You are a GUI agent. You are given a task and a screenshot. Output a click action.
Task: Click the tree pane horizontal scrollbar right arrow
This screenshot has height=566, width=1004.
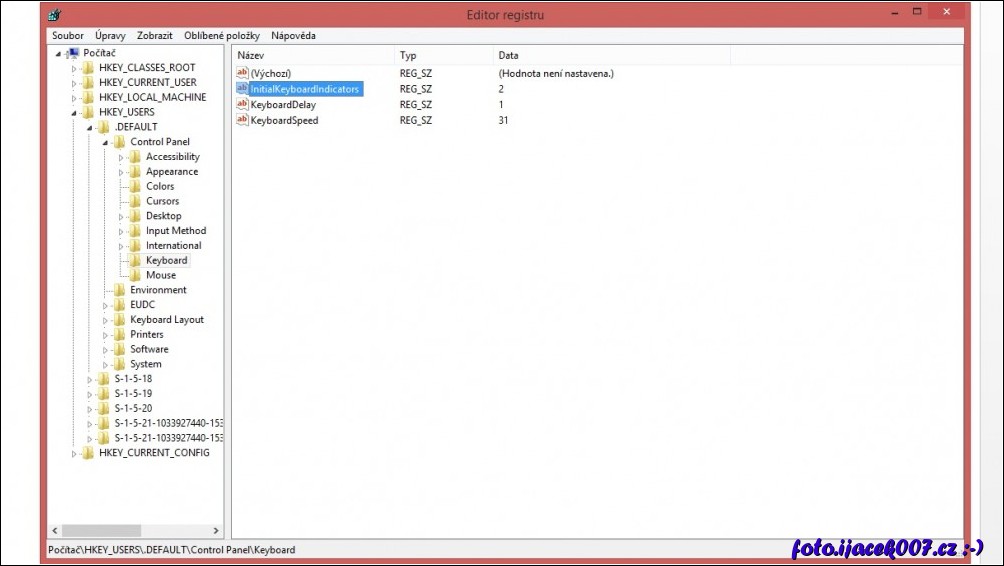pyautogui.click(x=216, y=531)
